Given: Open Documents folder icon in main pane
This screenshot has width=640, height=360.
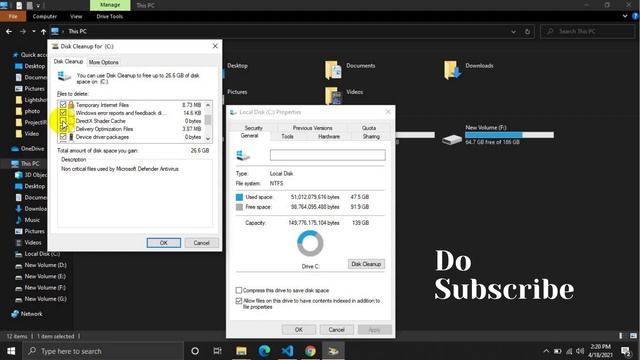Looking at the screenshot, I should coord(333,69).
